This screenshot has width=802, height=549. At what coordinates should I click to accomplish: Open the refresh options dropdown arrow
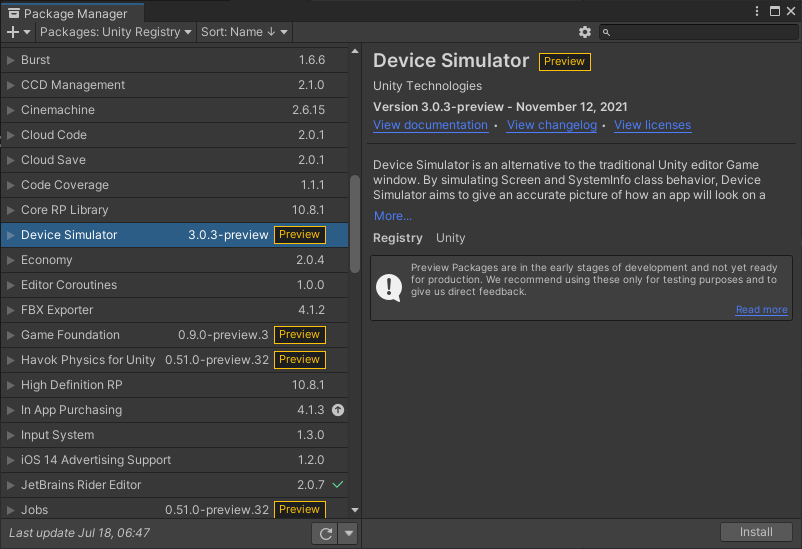tap(348, 534)
